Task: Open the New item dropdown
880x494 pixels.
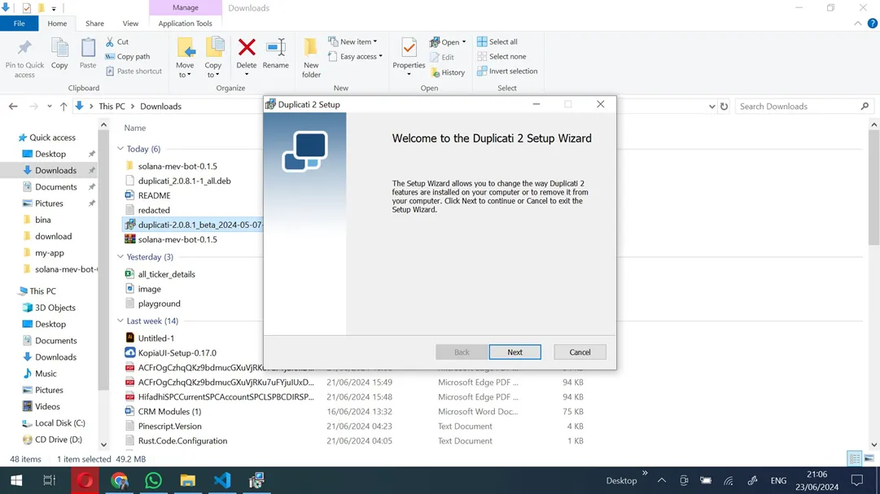Action: [x=358, y=42]
